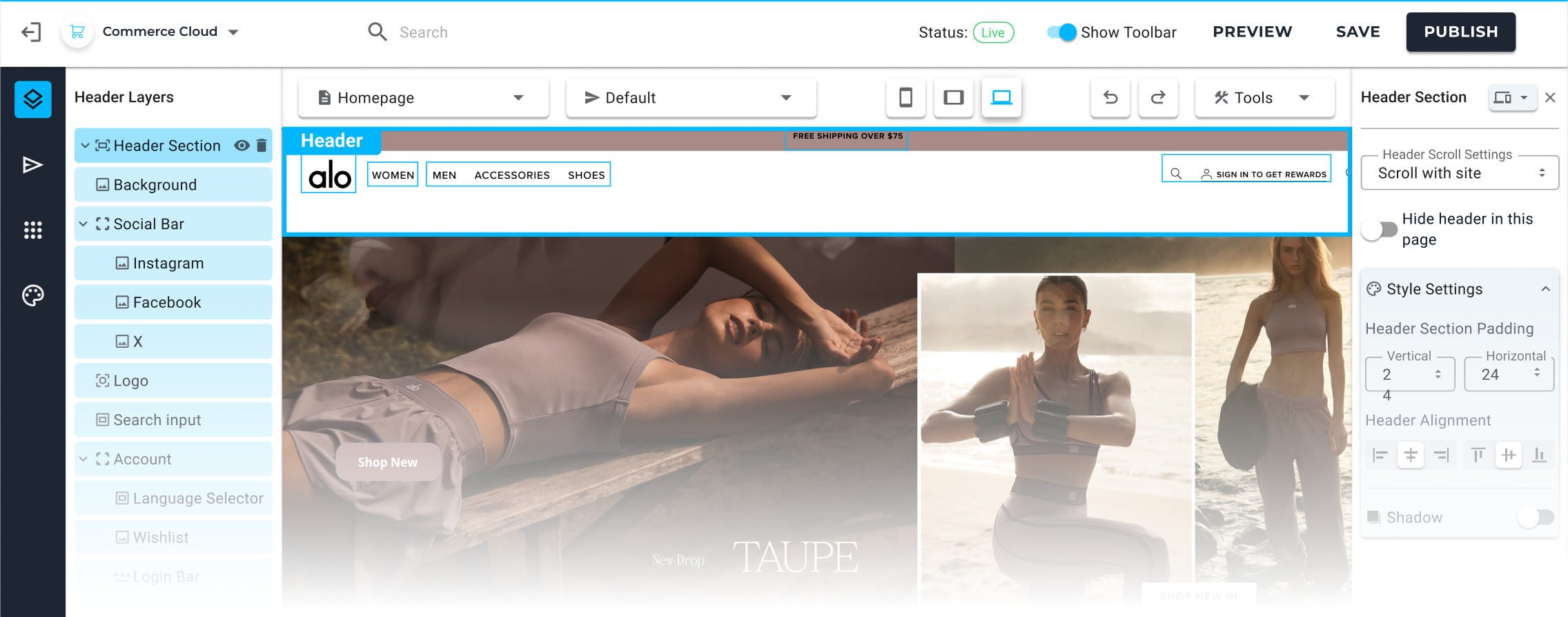Screen dimensions: 1568x617
Task: Click the PUBLISH button
Action: (x=1460, y=32)
